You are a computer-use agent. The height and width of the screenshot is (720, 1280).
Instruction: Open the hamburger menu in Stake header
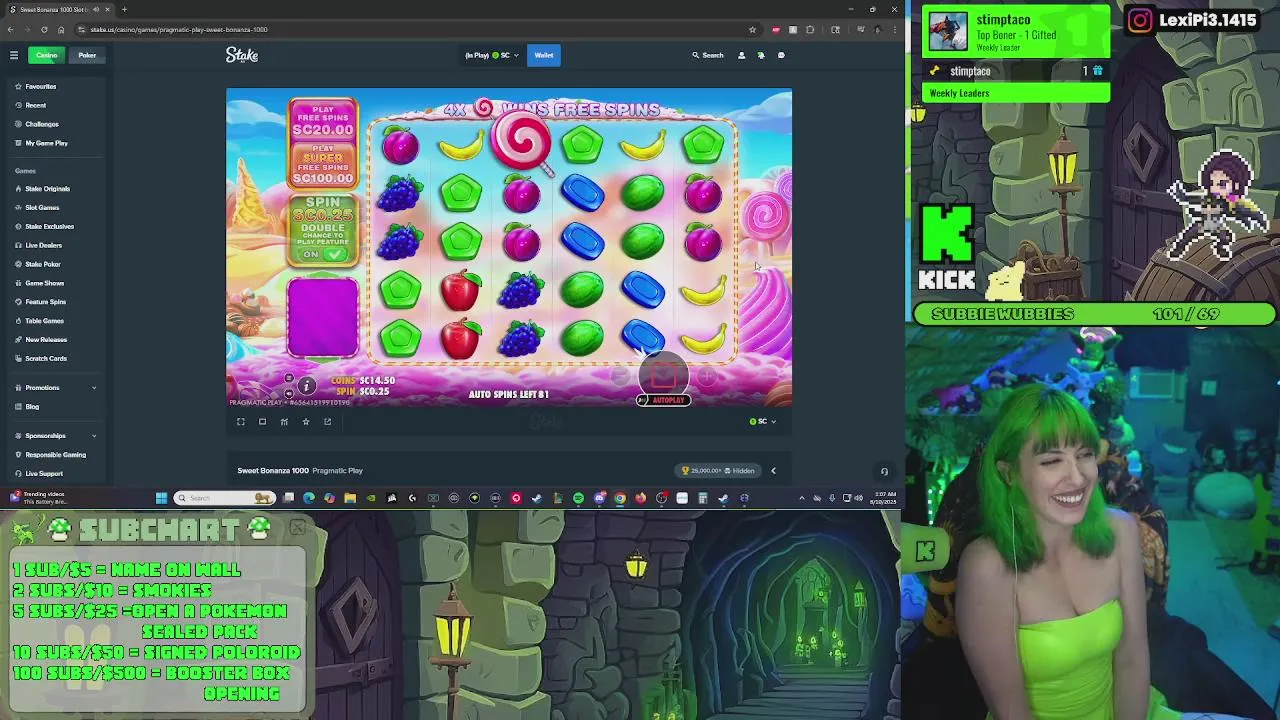coord(14,55)
